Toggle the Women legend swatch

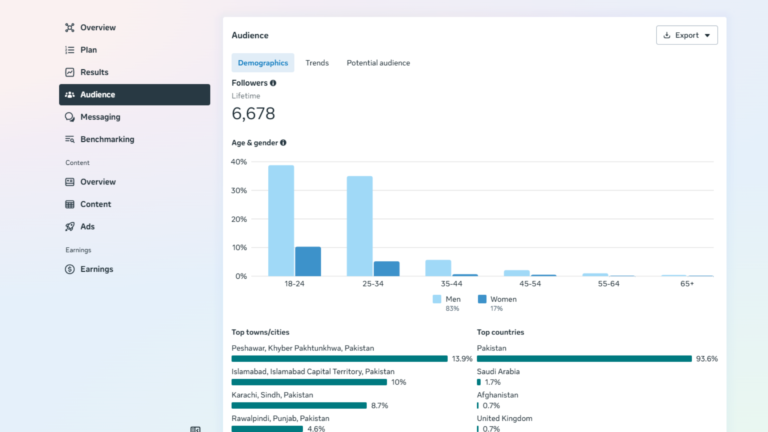[482, 299]
